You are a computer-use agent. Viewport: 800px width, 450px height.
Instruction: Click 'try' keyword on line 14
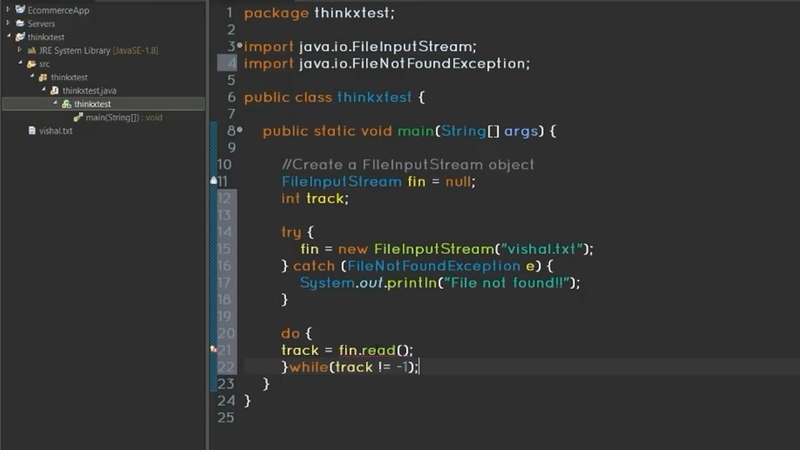pyautogui.click(x=291, y=233)
